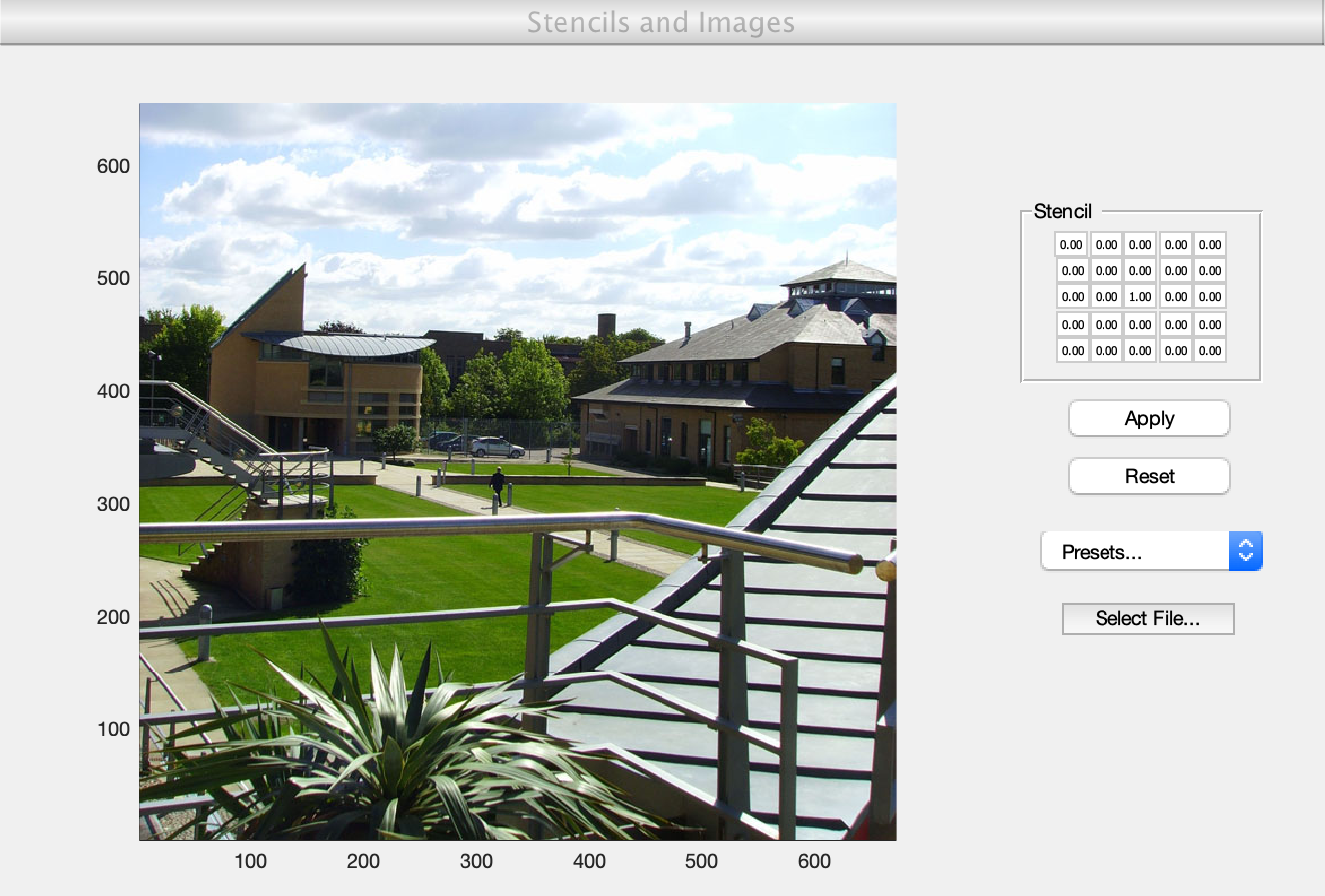The image size is (1325, 896).
Task: Focus stencil cell in row 1, column 5
Action: [x=1210, y=244]
